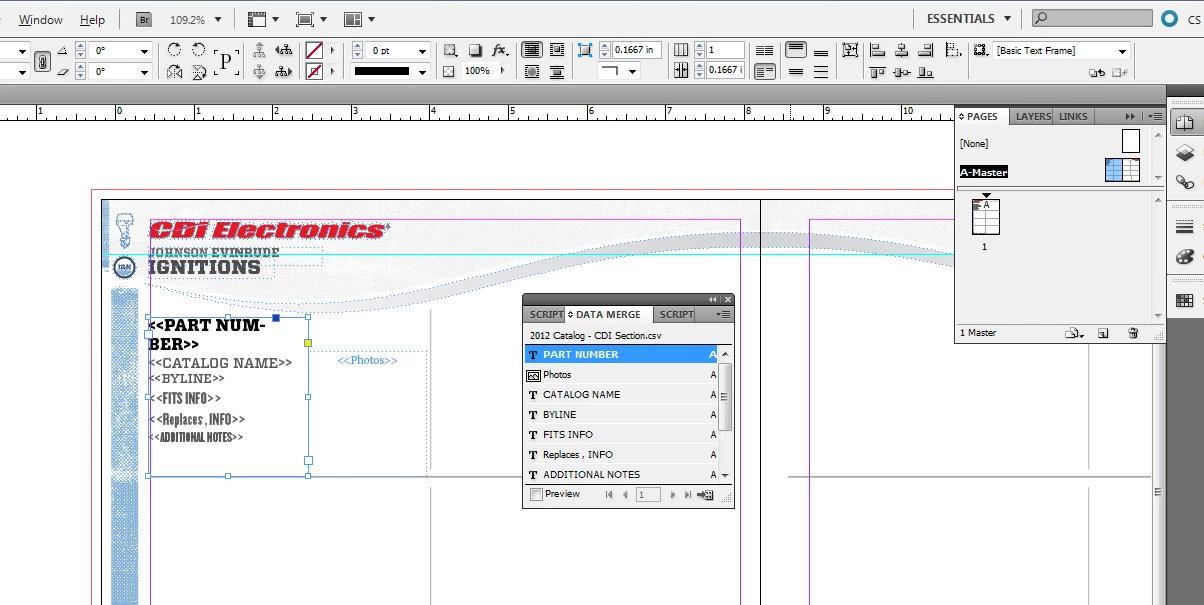Image resolution: width=1204 pixels, height=605 pixels.
Task: Click the align left edges icon
Action: click(x=877, y=50)
